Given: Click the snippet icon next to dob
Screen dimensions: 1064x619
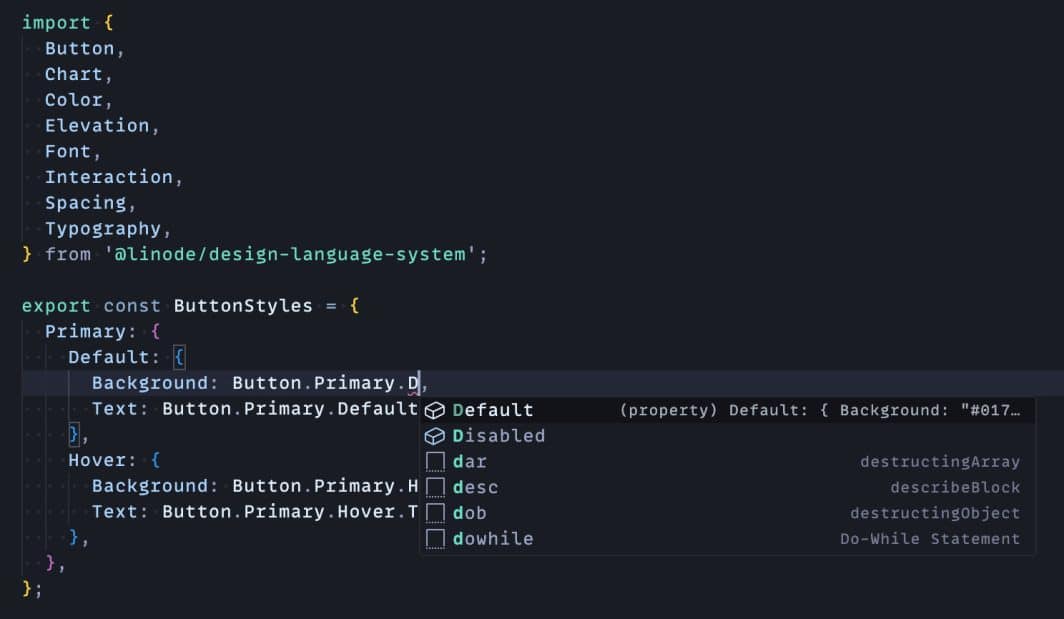Looking at the screenshot, I should point(435,513).
